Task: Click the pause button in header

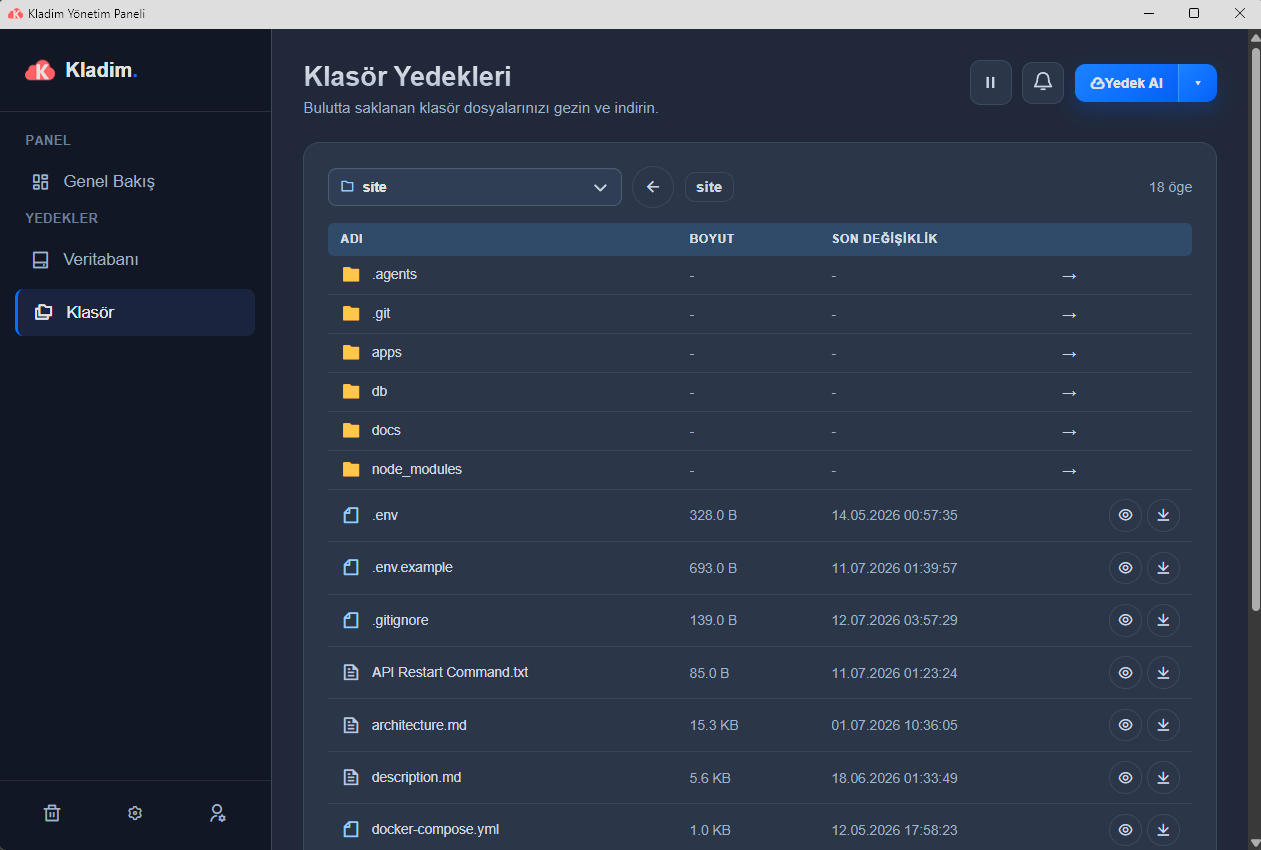Action: coord(991,83)
